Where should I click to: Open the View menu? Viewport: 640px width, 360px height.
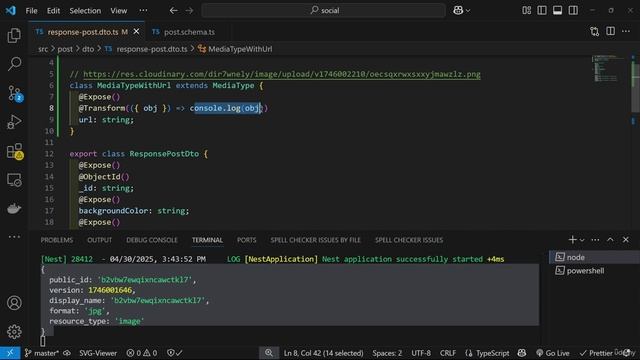click(x=118, y=11)
